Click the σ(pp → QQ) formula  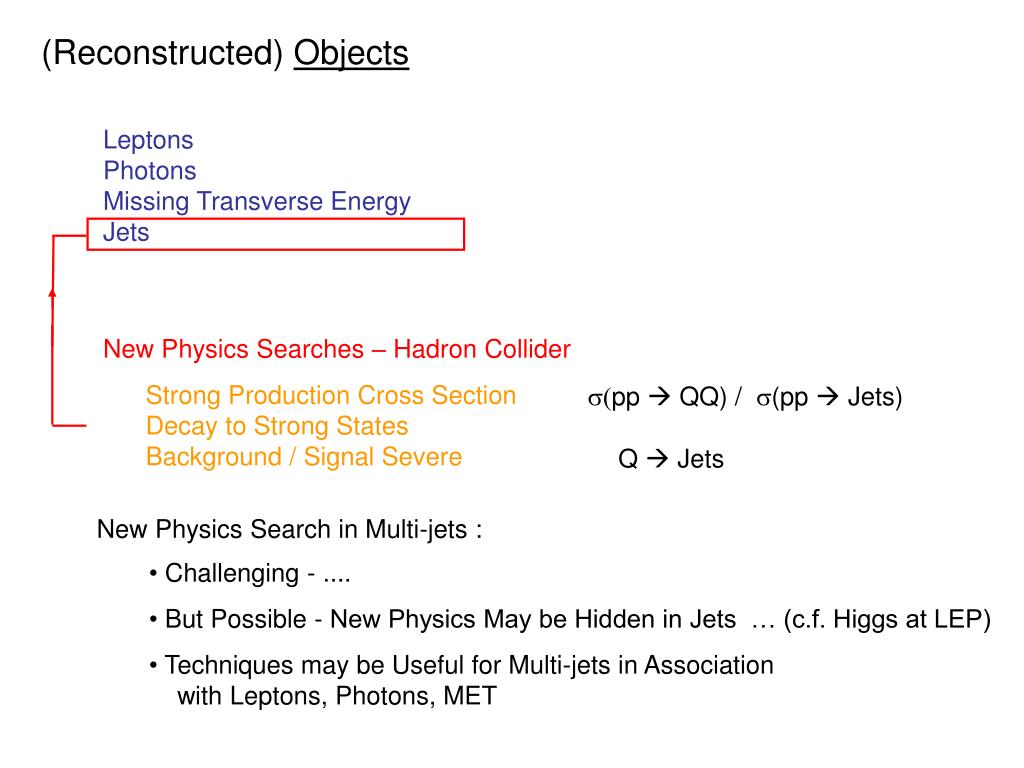657,397
